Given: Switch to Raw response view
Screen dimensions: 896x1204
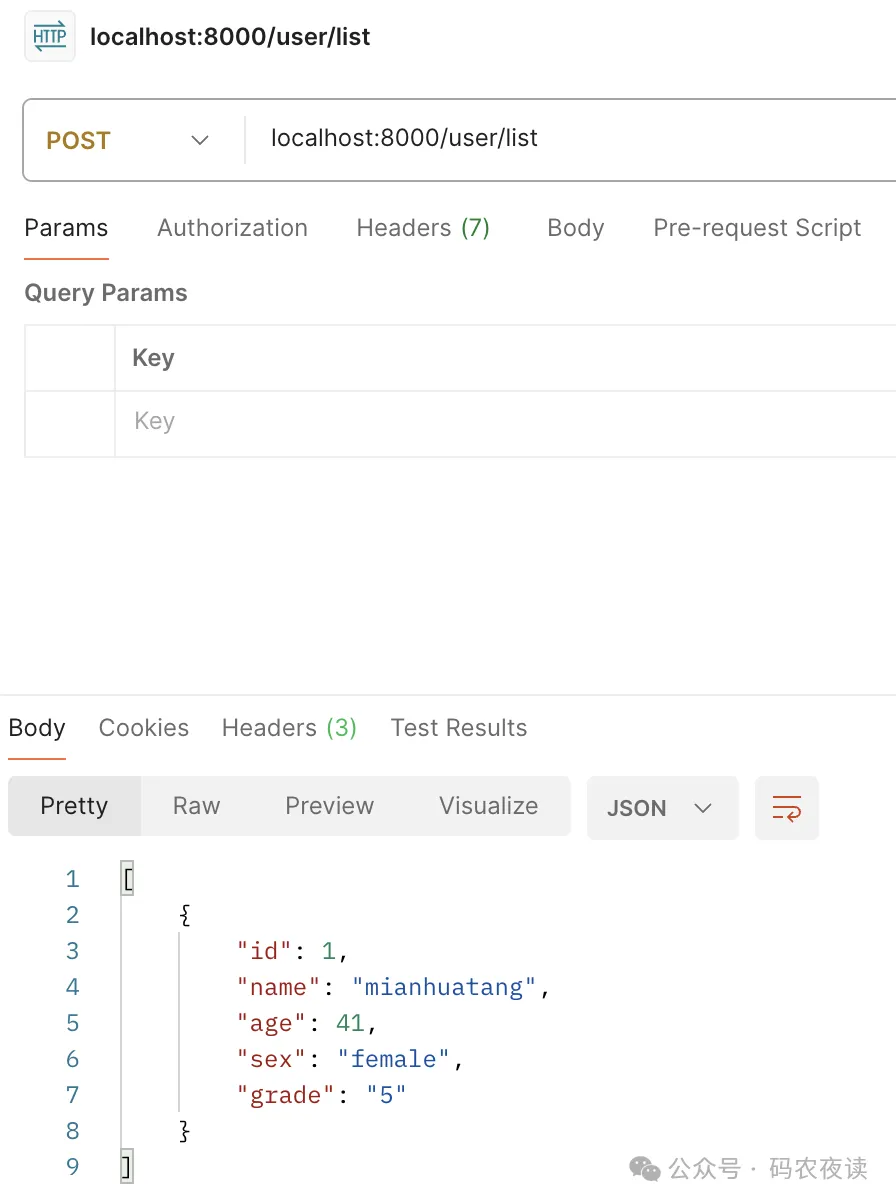Looking at the screenshot, I should point(196,806).
